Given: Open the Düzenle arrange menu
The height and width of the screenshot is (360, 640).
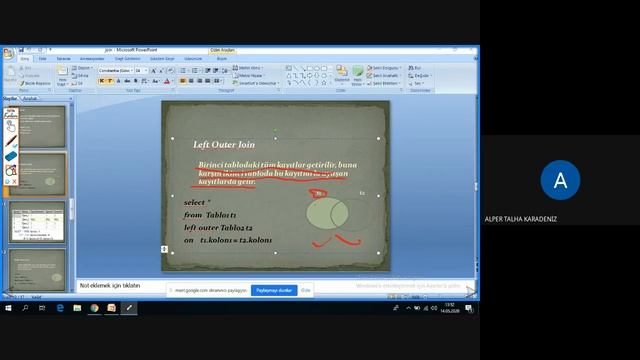Looking at the screenshot, I should 342,76.
